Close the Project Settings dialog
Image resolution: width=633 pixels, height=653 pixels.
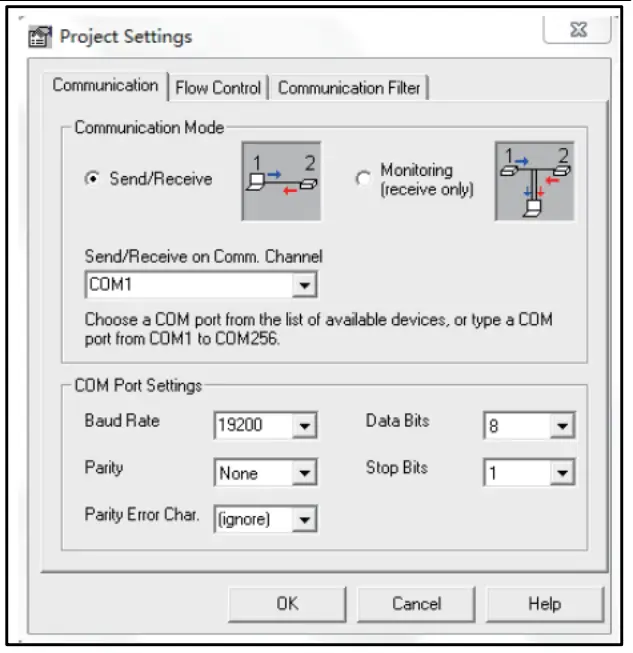[578, 31]
